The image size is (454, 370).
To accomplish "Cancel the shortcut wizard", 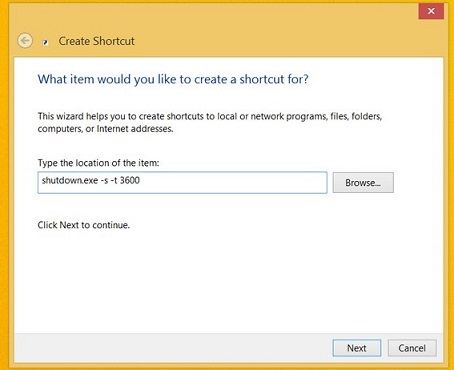I will tap(412, 348).
